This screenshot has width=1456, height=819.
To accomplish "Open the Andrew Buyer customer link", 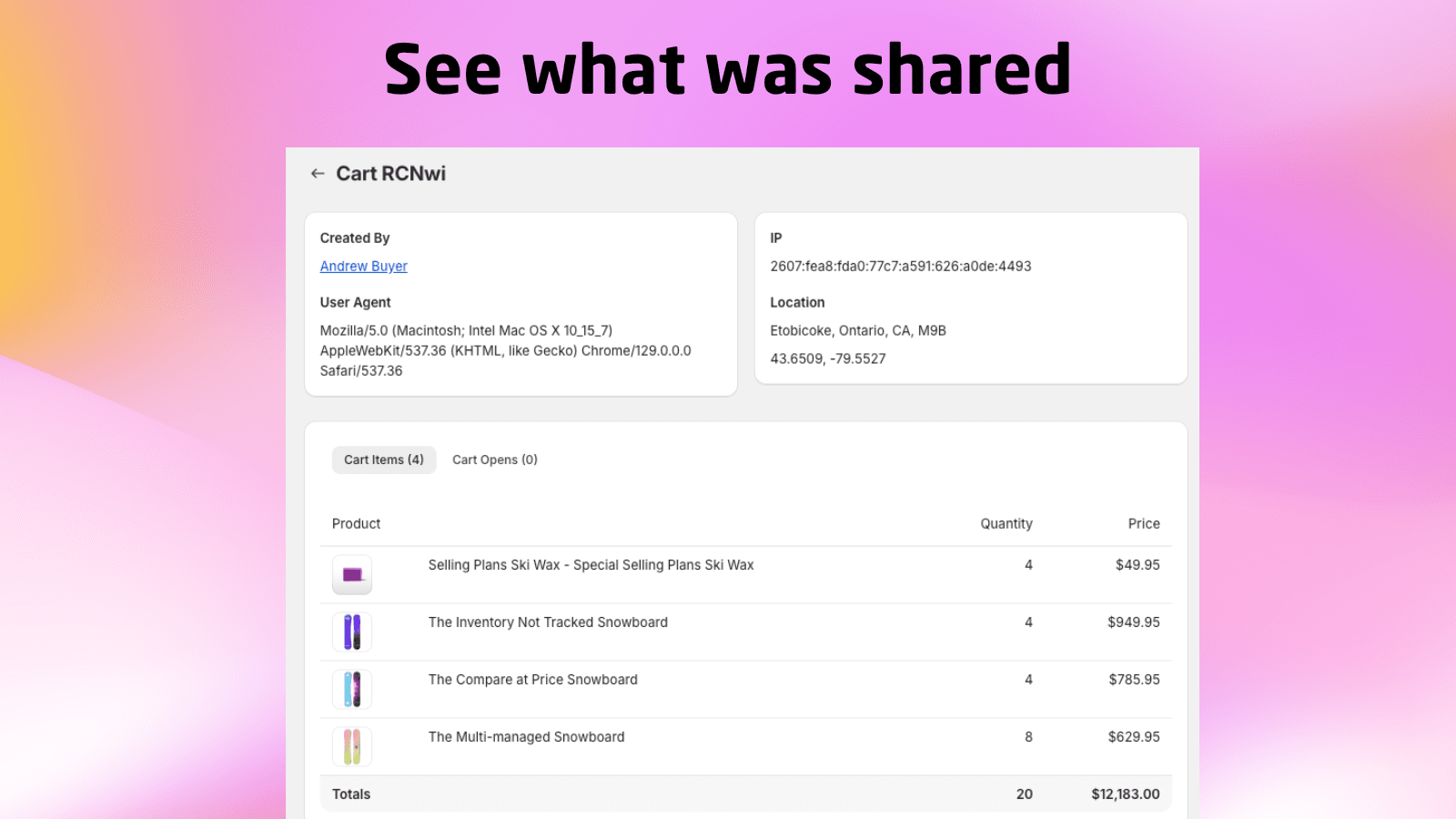I will point(363,267).
